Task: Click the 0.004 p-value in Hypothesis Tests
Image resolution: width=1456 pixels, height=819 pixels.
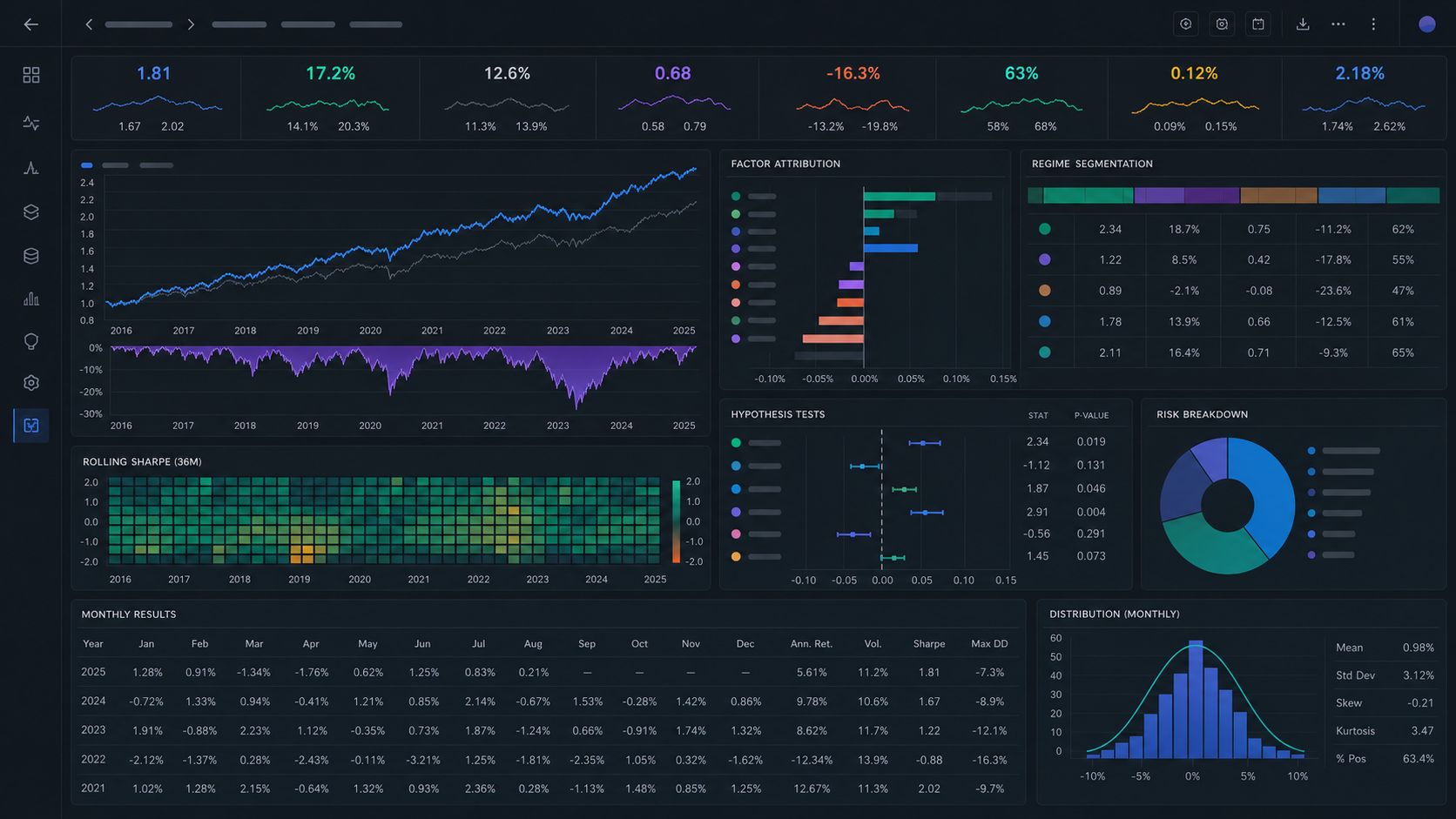Action: tap(1091, 512)
